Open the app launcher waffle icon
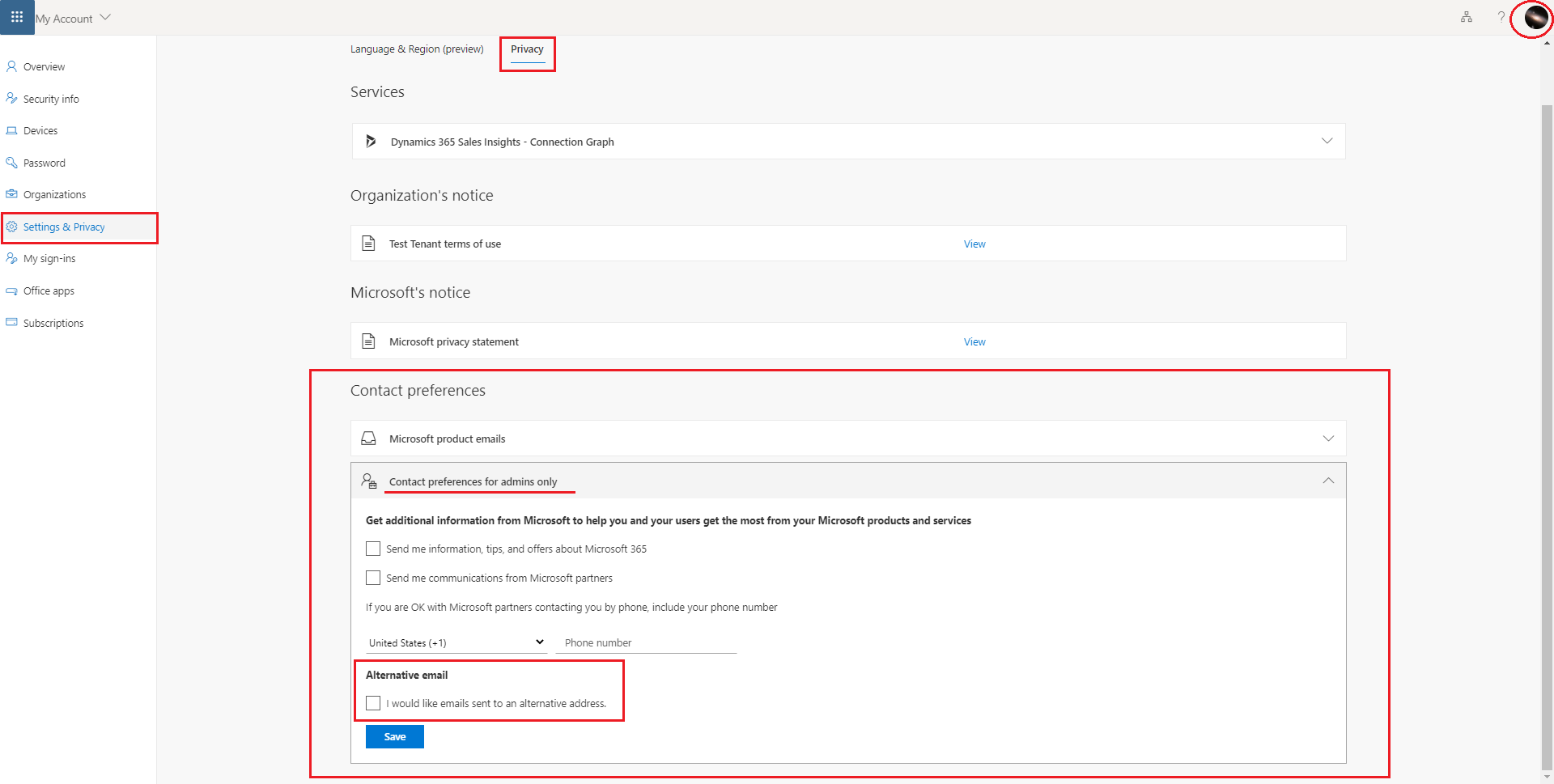1554x784 pixels. [17, 17]
